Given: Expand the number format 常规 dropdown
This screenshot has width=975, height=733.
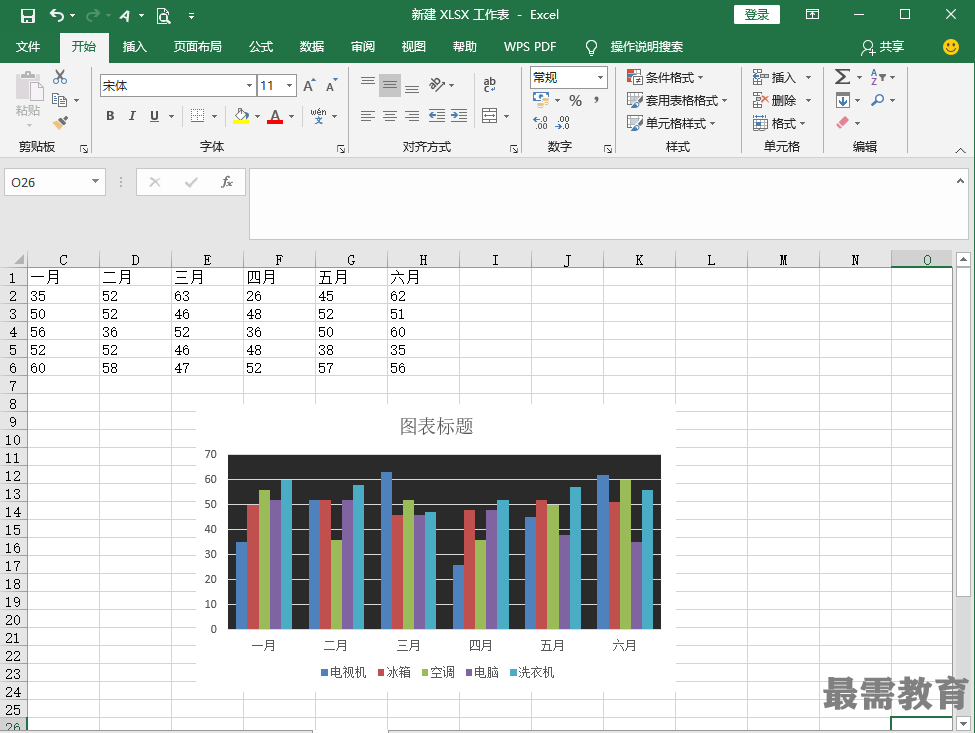Looking at the screenshot, I should tap(600, 77).
